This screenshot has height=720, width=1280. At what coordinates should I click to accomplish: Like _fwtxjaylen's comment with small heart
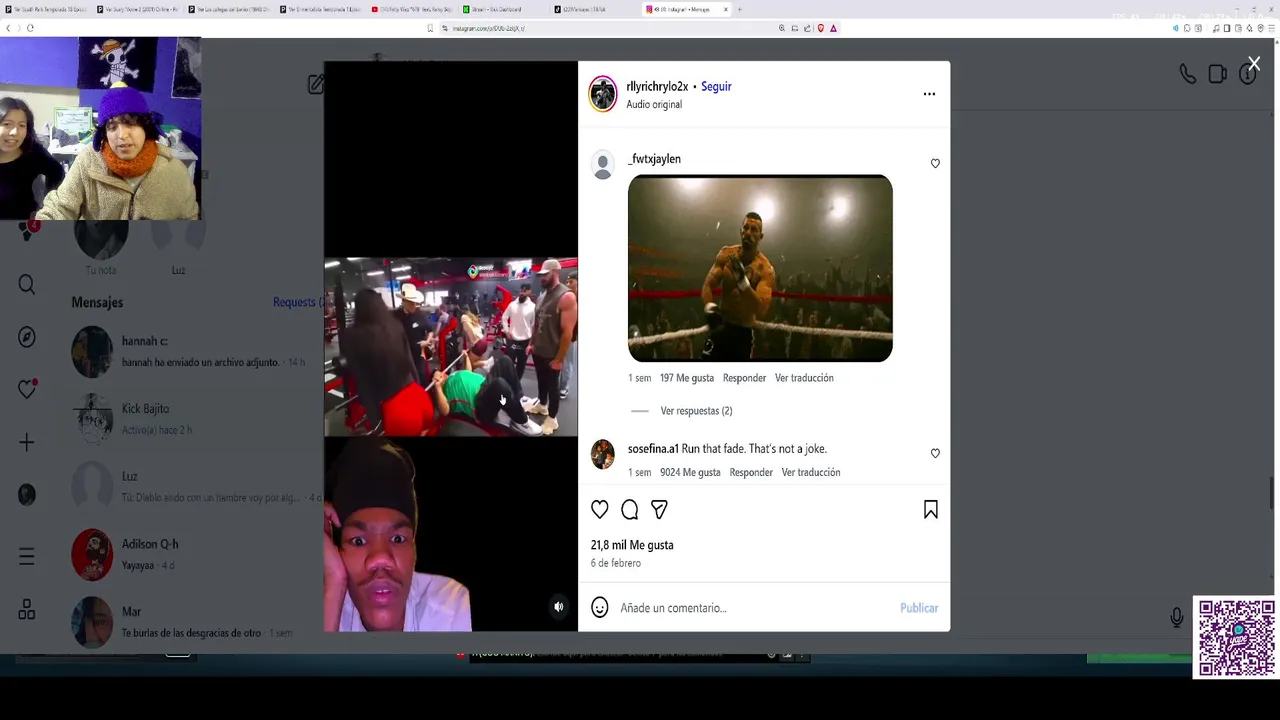coord(935,163)
